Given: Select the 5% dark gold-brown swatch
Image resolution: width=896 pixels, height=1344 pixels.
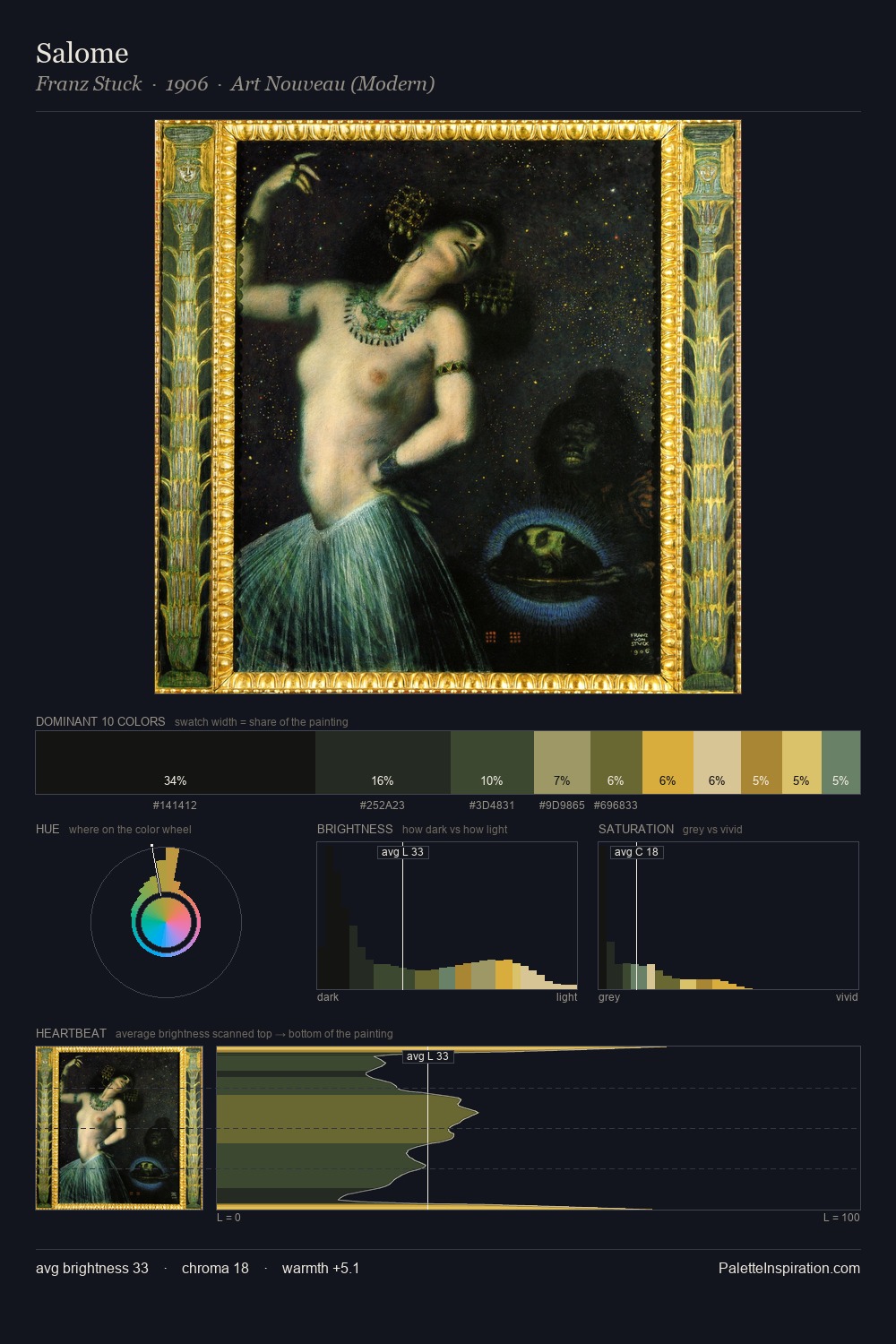Looking at the screenshot, I should [762, 762].
